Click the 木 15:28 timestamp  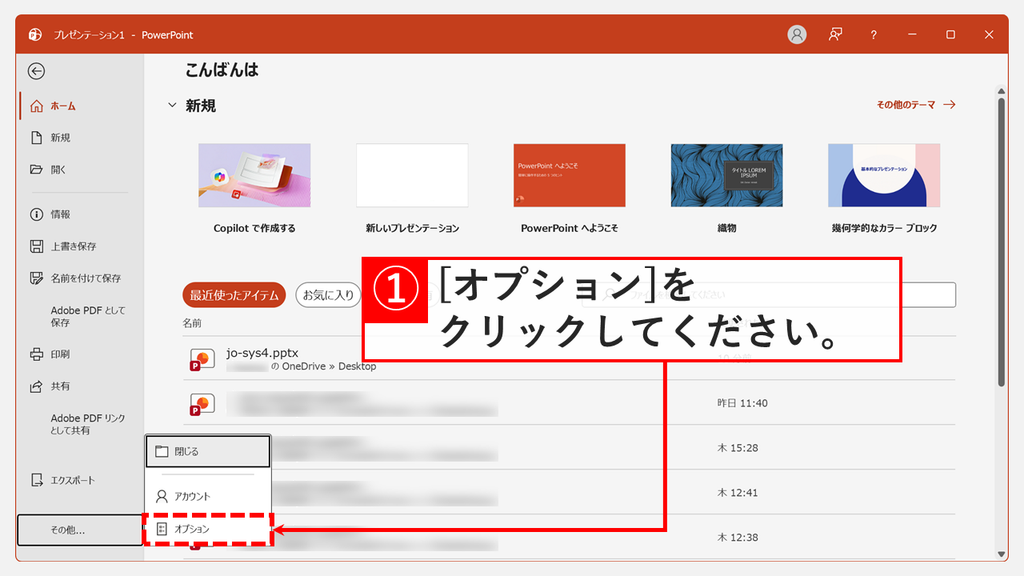[x=738, y=448]
